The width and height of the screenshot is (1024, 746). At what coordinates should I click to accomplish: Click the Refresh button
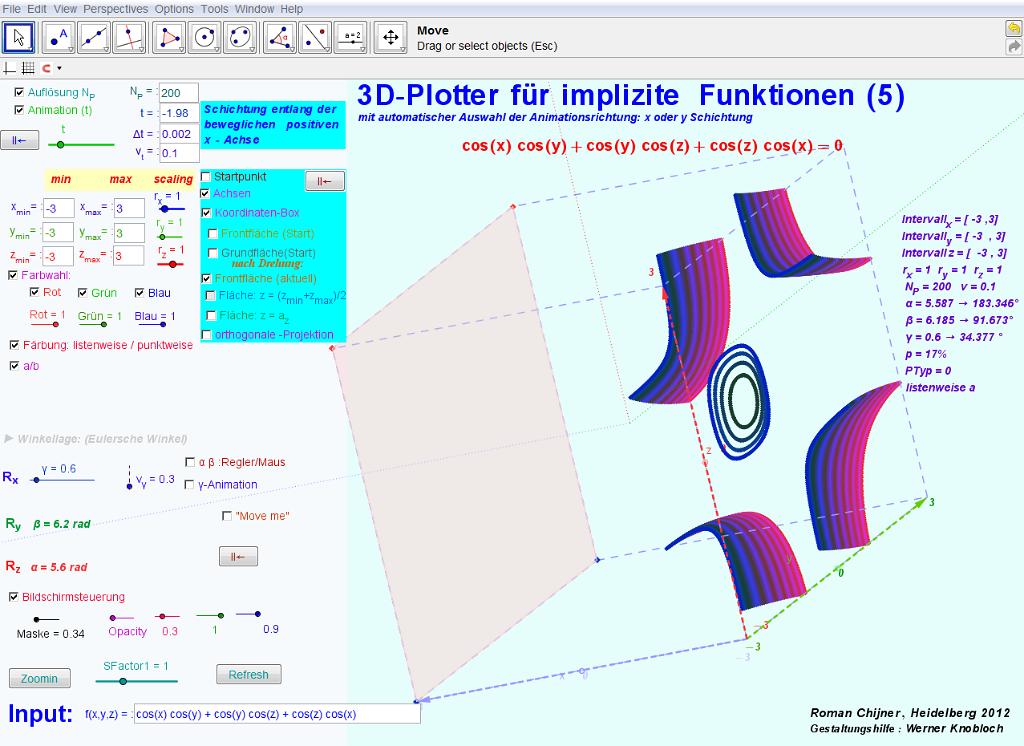point(248,675)
